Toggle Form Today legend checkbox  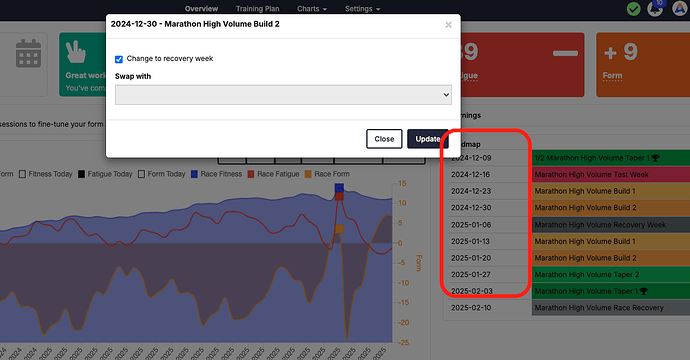[141, 174]
